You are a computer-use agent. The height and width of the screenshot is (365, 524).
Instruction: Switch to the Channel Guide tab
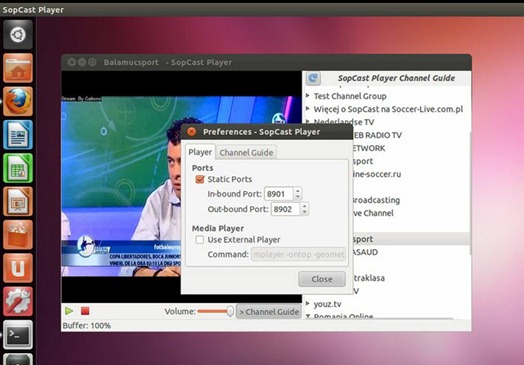[246, 152]
